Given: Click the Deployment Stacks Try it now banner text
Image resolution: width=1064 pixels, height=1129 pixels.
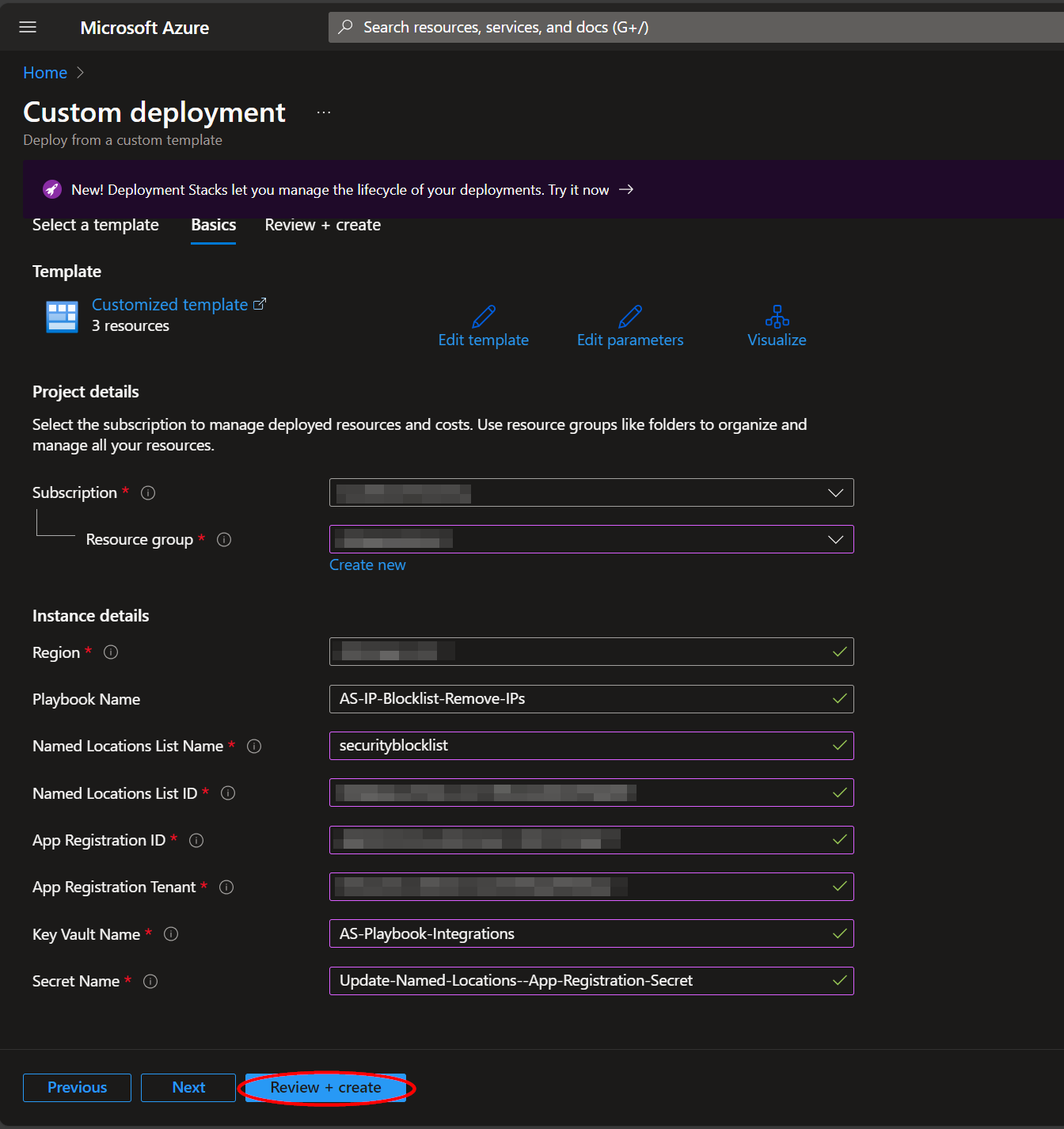Looking at the screenshot, I should pyautogui.click(x=340, y=190).
